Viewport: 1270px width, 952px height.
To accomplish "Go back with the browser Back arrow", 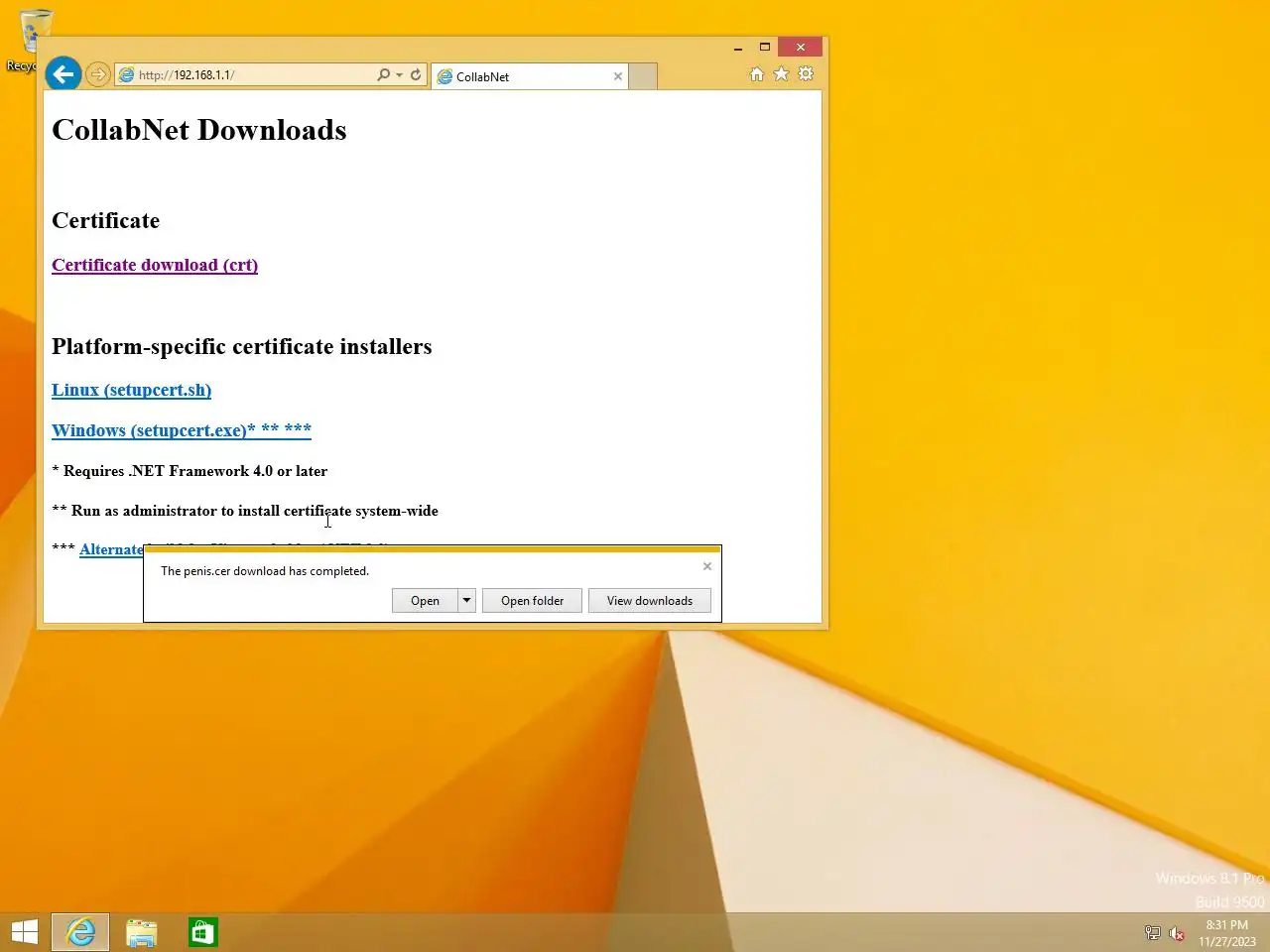I will (x=63, y=73).
